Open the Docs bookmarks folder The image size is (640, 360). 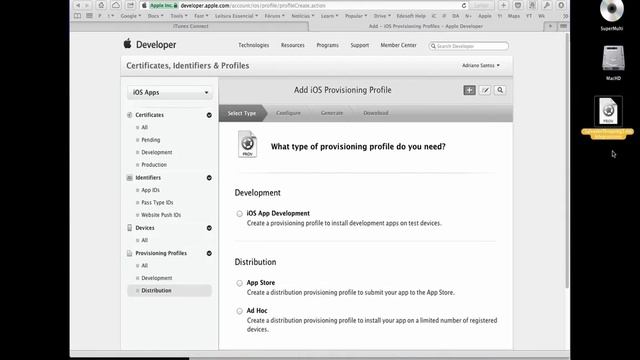[x=155, y=16]
